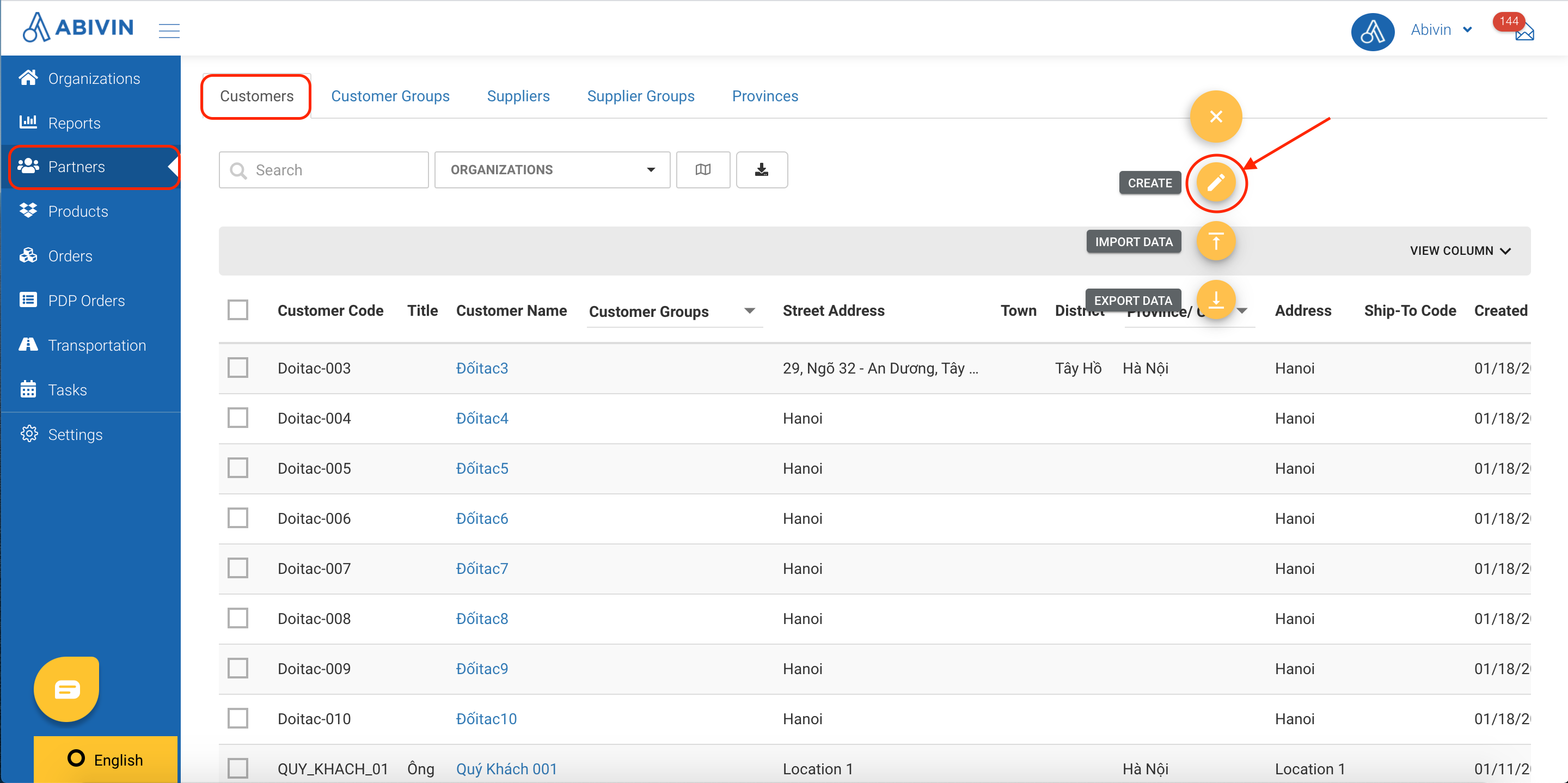Click the Import Data upload icon
1568x783 pixels.
pyautogui.click(x=1216, y=241)
